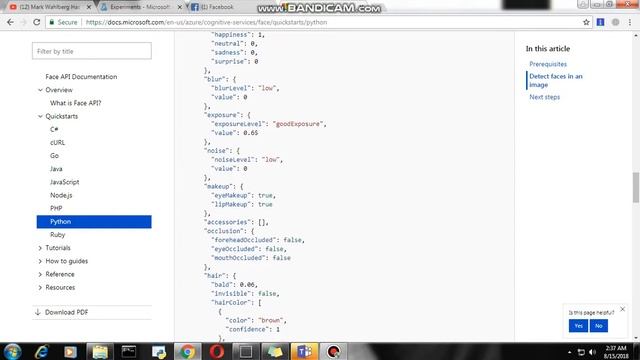Open Bandicam recorder from taskbar

coord(333,351)
